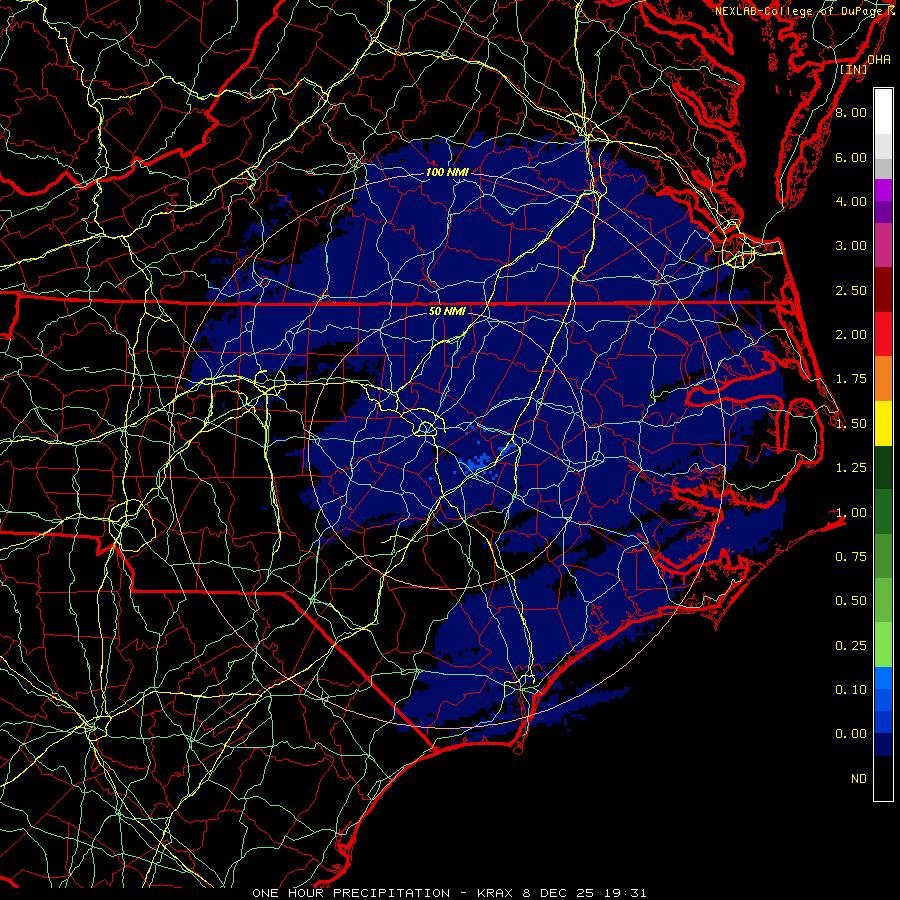Click the OHA product code label
900x900 pixels.
tap(879, 59)
